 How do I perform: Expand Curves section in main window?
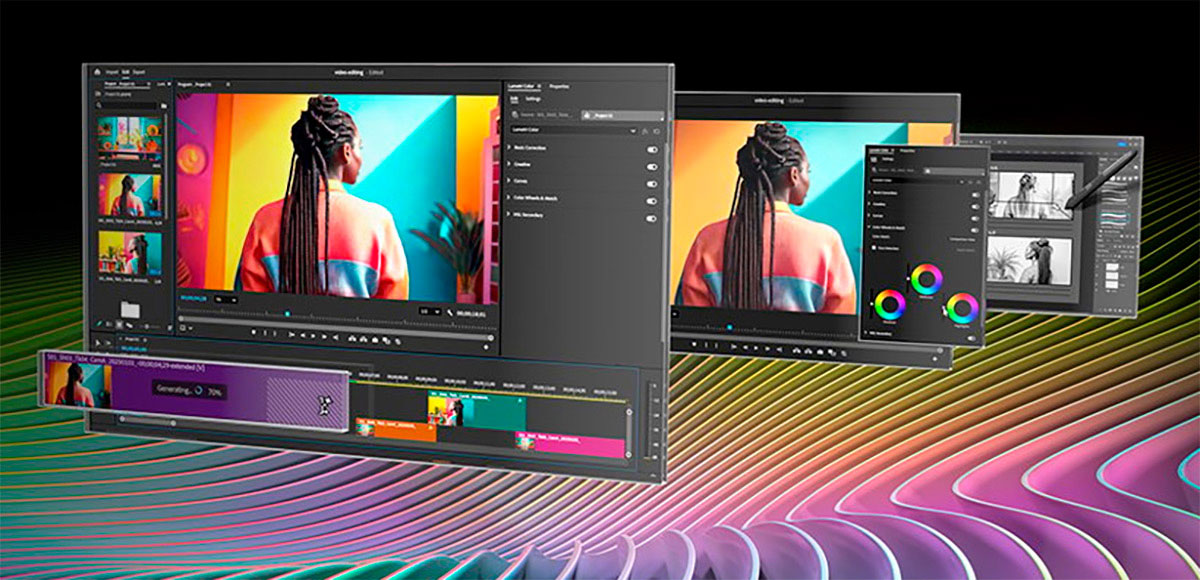click(509, 181)
